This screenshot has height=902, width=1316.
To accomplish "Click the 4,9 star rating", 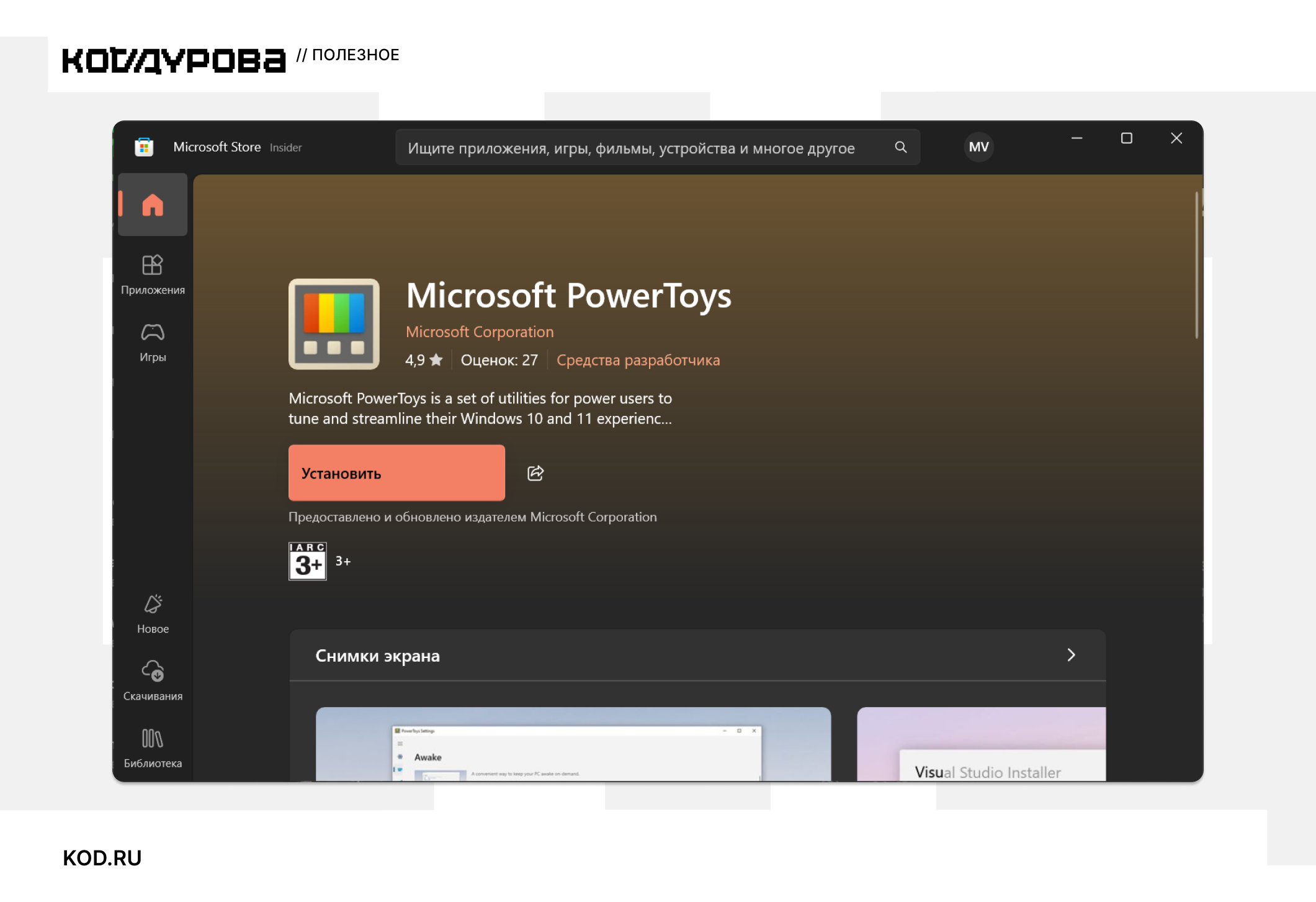I will pos(424,360).
